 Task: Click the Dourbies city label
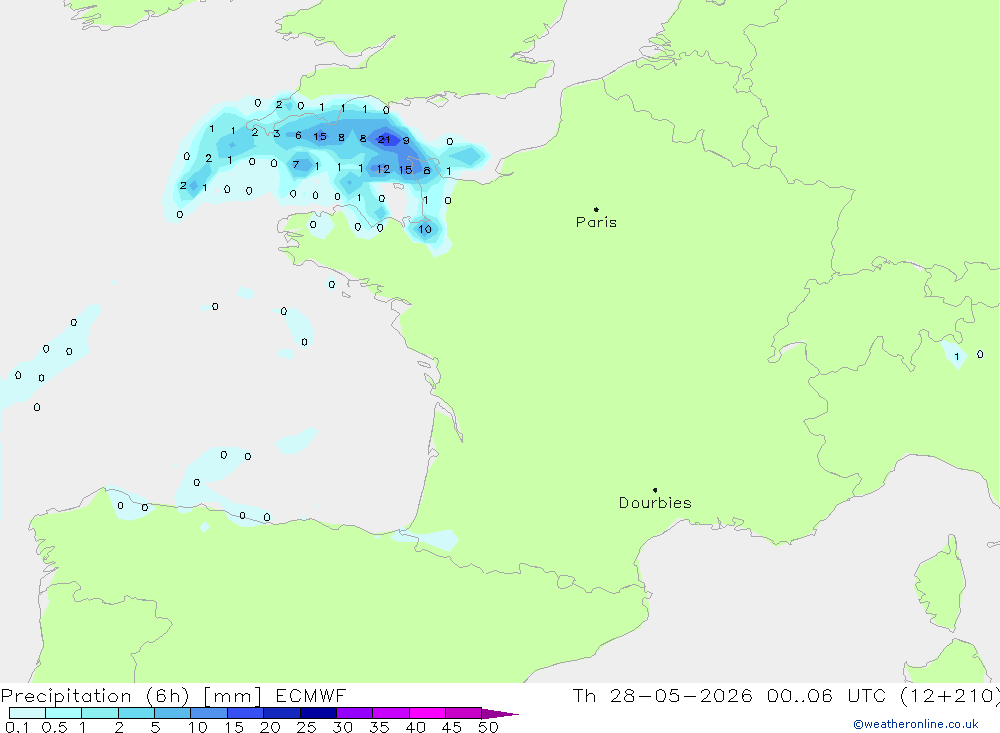pyautogui.click(x=655, y=503)
